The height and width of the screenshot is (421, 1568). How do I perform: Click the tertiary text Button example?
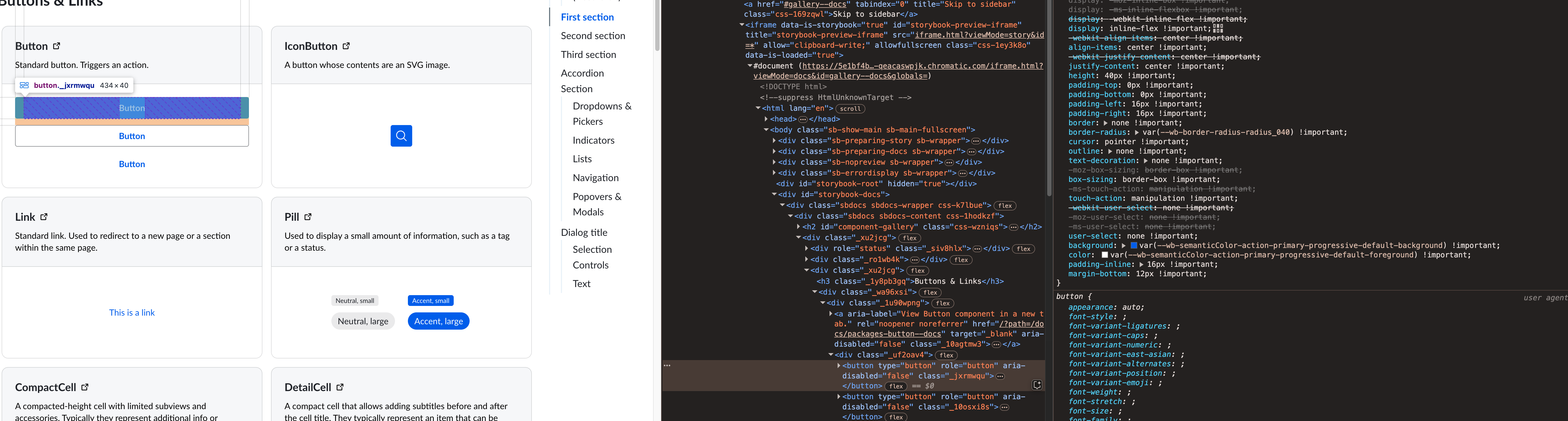click(132, 164)
